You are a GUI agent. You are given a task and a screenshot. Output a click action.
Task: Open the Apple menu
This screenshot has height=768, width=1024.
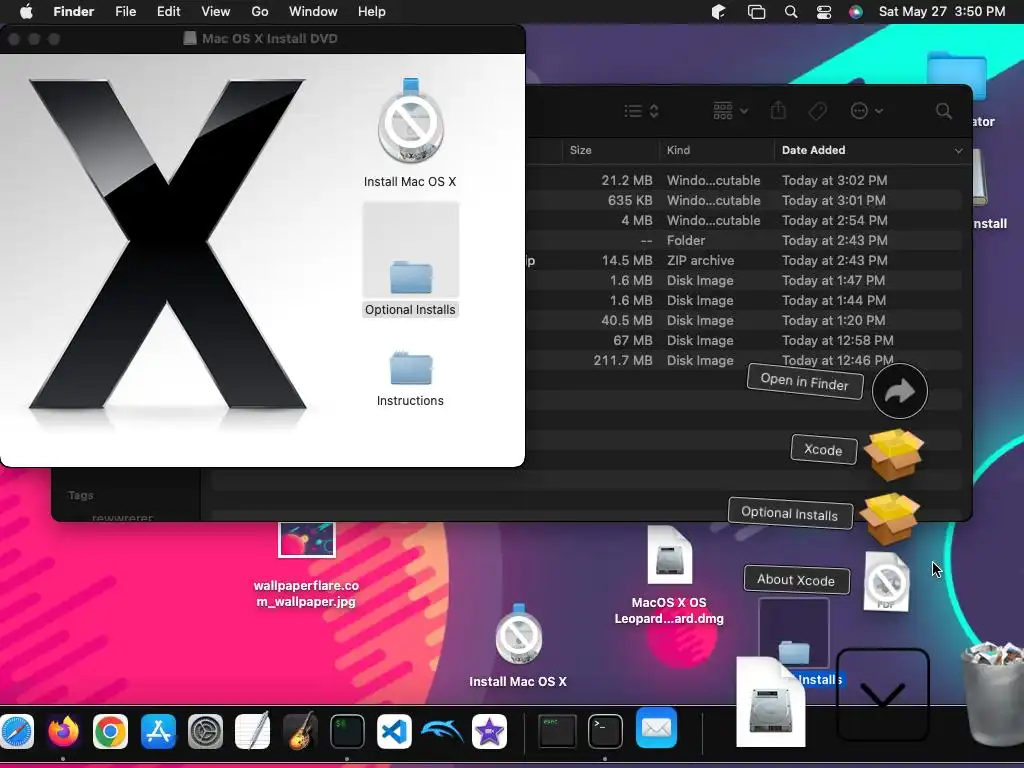(x=26, y=12)
